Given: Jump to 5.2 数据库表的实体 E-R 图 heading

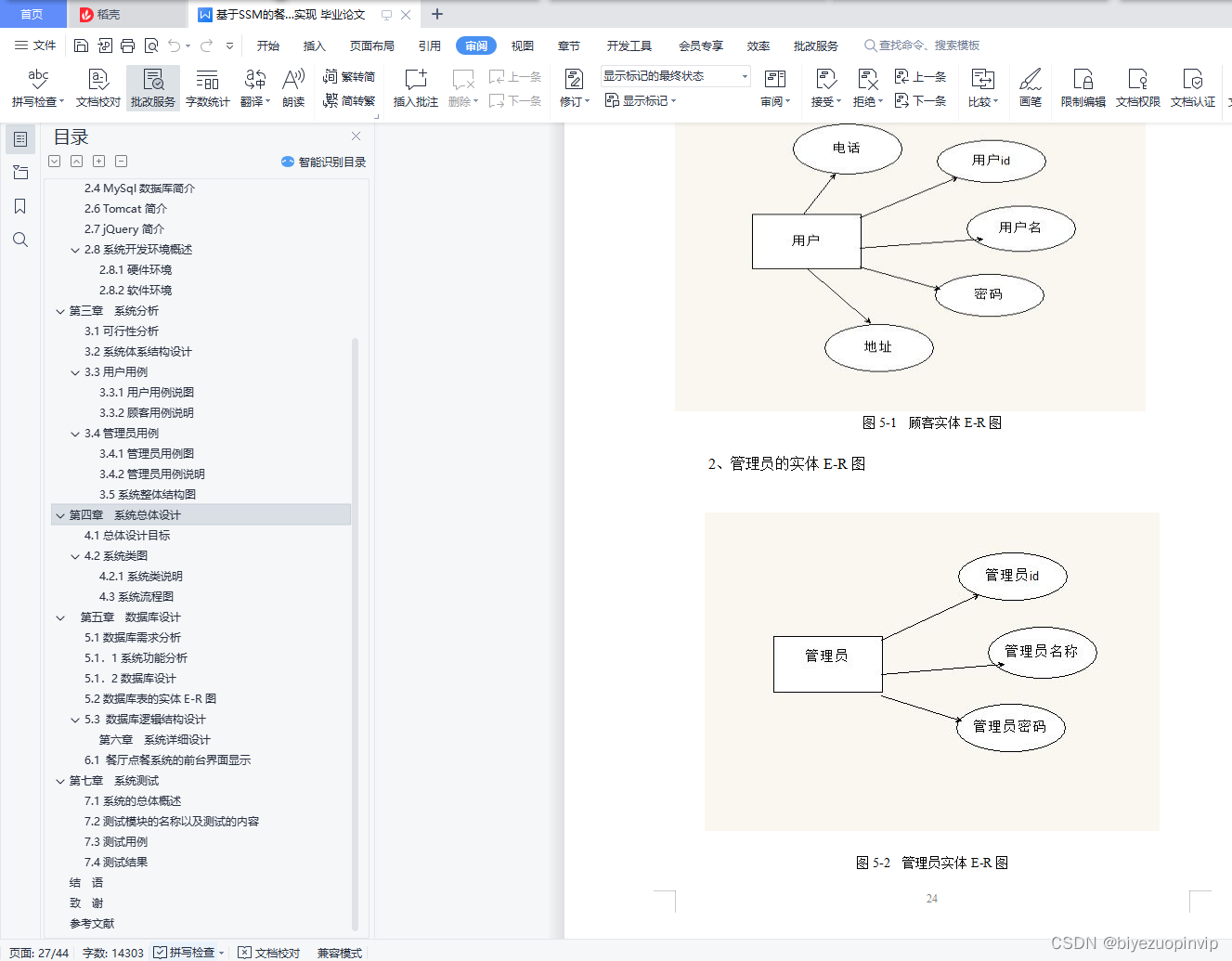Looking at the screenshot, I should coord(150,699).
